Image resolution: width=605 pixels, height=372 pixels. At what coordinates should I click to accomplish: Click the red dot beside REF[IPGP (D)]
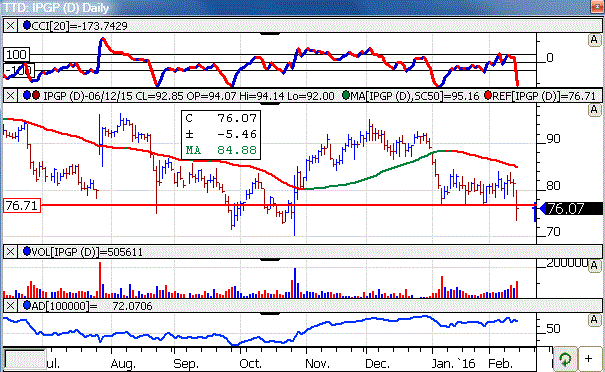click(488, 95)
